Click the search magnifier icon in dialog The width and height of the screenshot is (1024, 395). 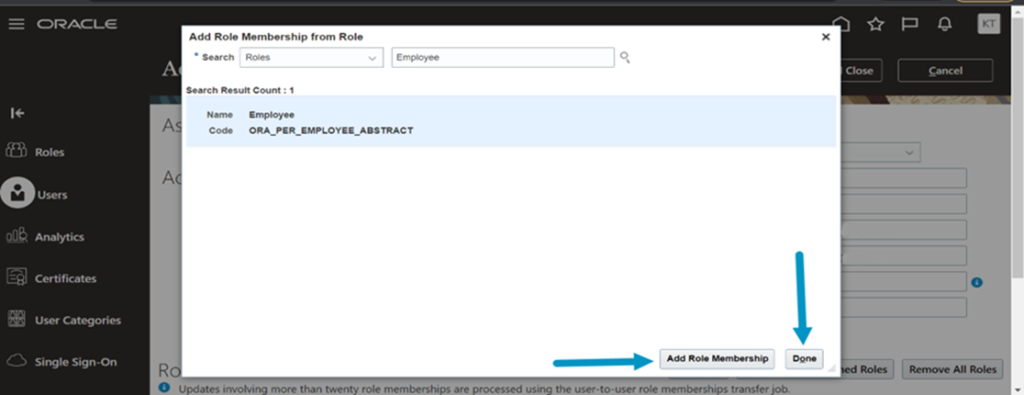click(625, 57)
